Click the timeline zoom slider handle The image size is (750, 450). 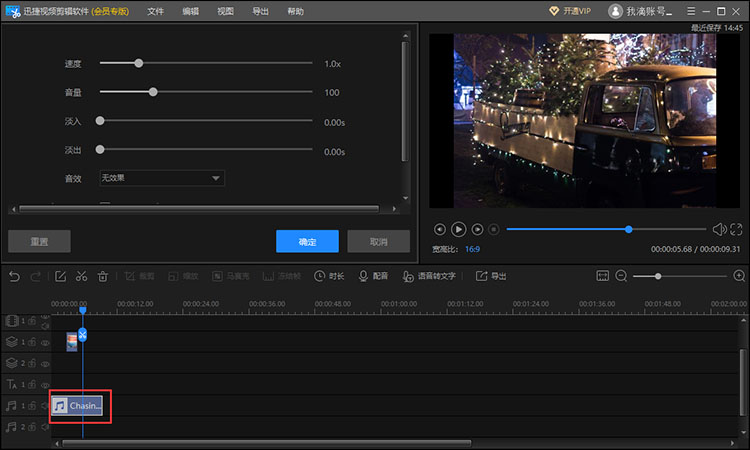click(658, 276)
